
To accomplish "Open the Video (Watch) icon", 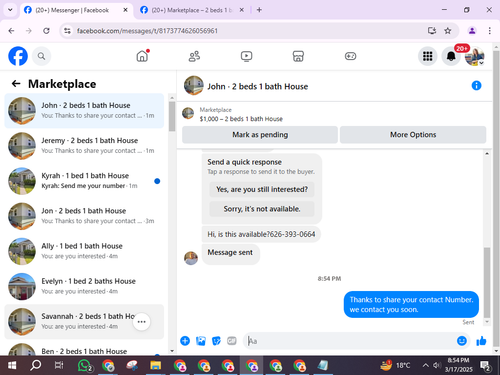I will pos(246,56).
